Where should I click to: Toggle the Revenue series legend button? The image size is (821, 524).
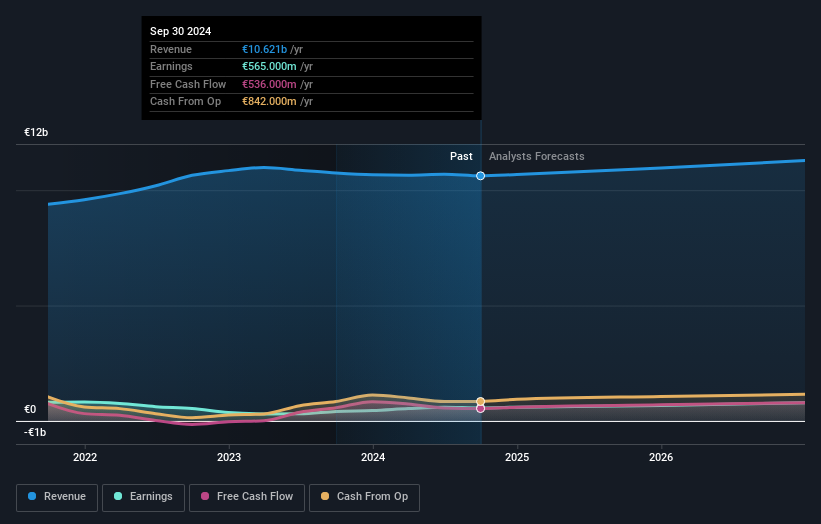[x=57, y=497]
